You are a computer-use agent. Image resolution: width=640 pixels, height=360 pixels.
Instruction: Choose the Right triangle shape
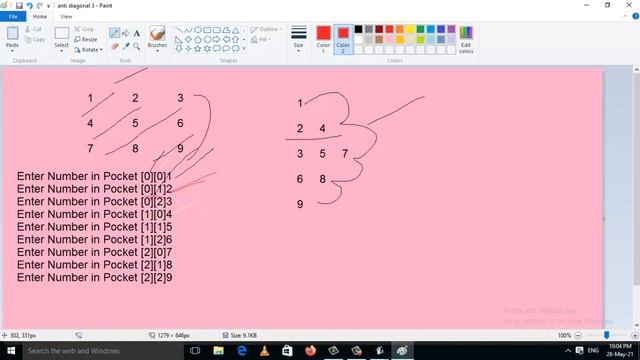coord(178,40)
